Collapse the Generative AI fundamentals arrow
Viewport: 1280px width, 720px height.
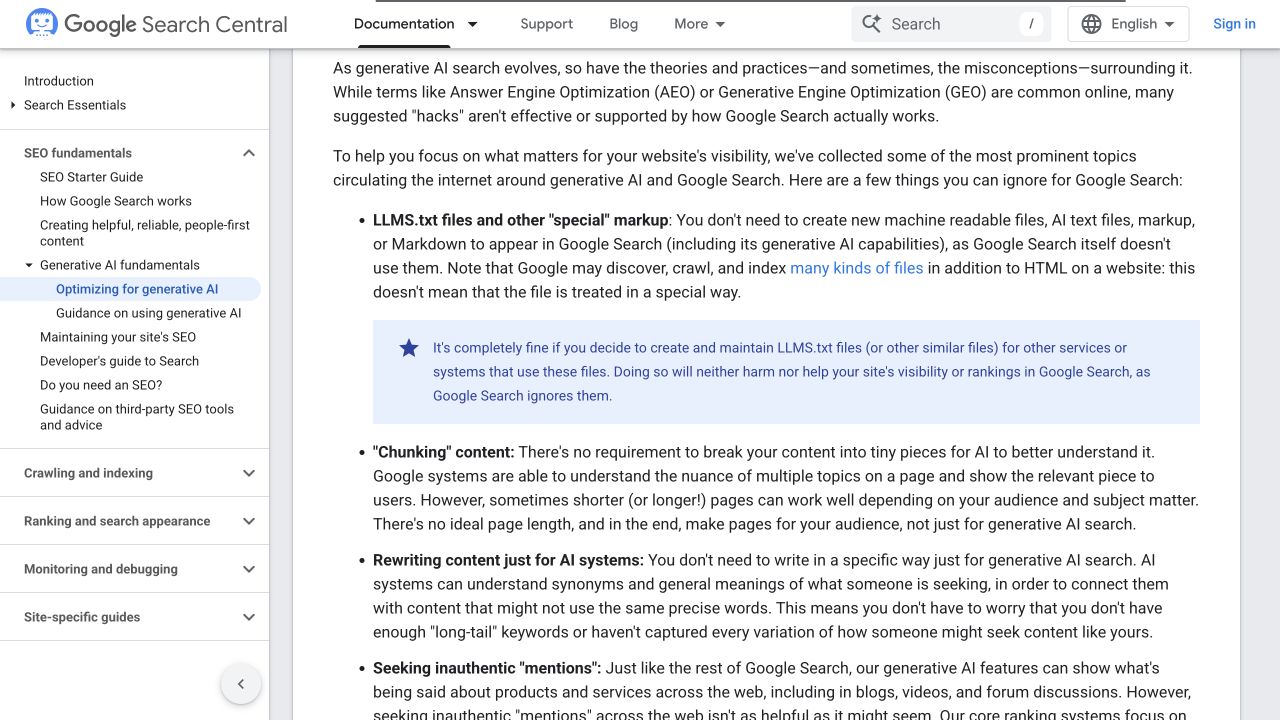point(29,265)
